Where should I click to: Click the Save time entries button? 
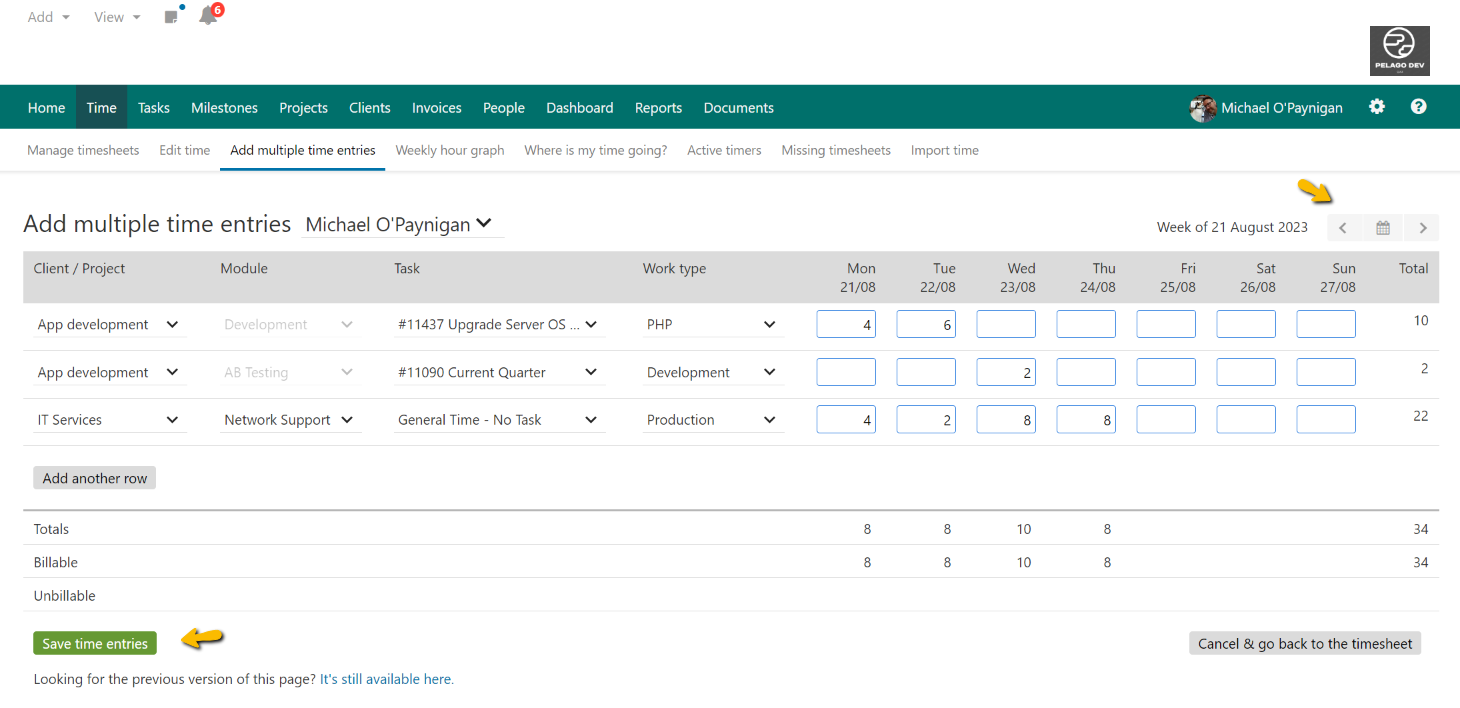point(94,643)
